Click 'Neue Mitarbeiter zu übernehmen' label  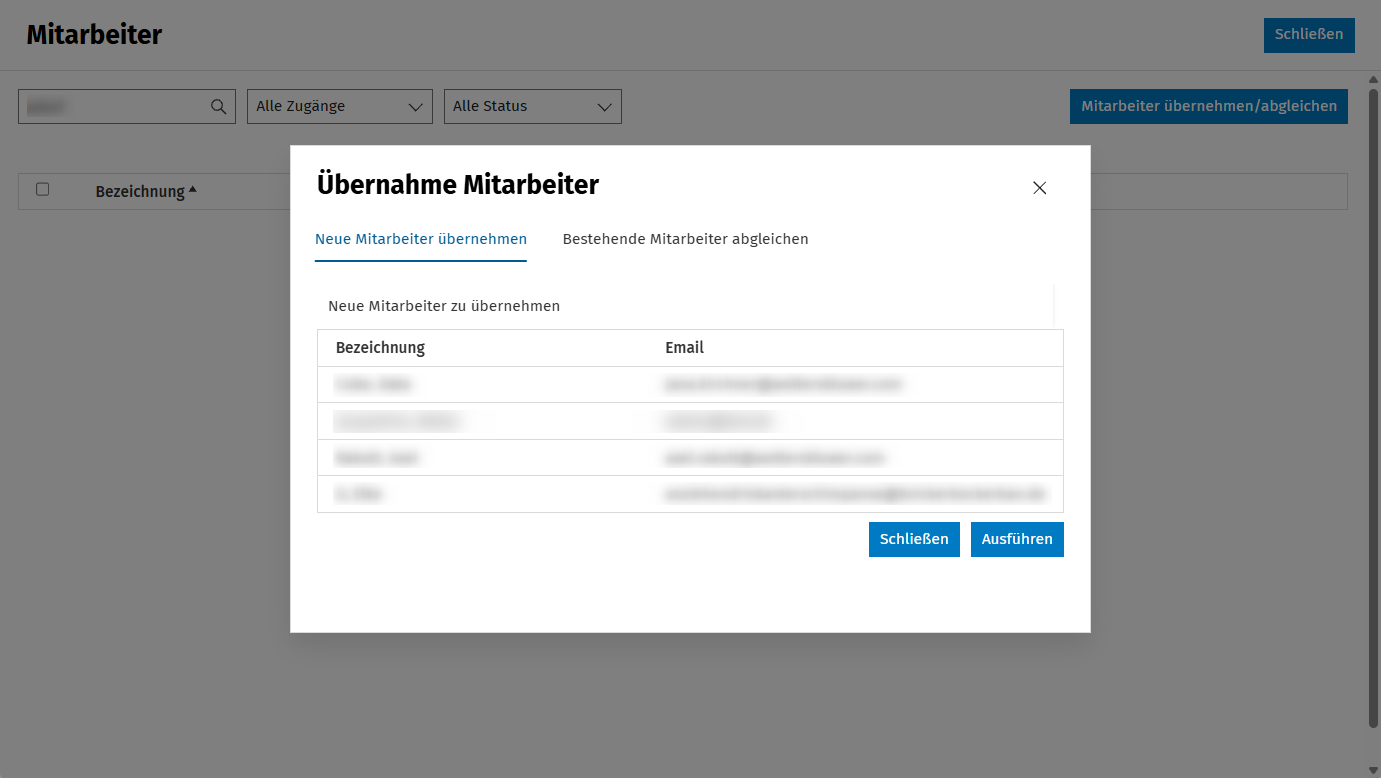pyautogui.click(x=444, y=306)
